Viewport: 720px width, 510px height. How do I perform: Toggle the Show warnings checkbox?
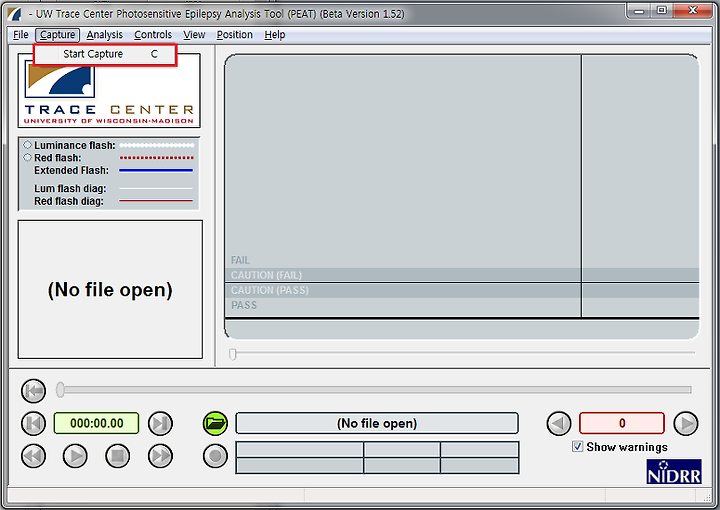[x=577, y=446]
